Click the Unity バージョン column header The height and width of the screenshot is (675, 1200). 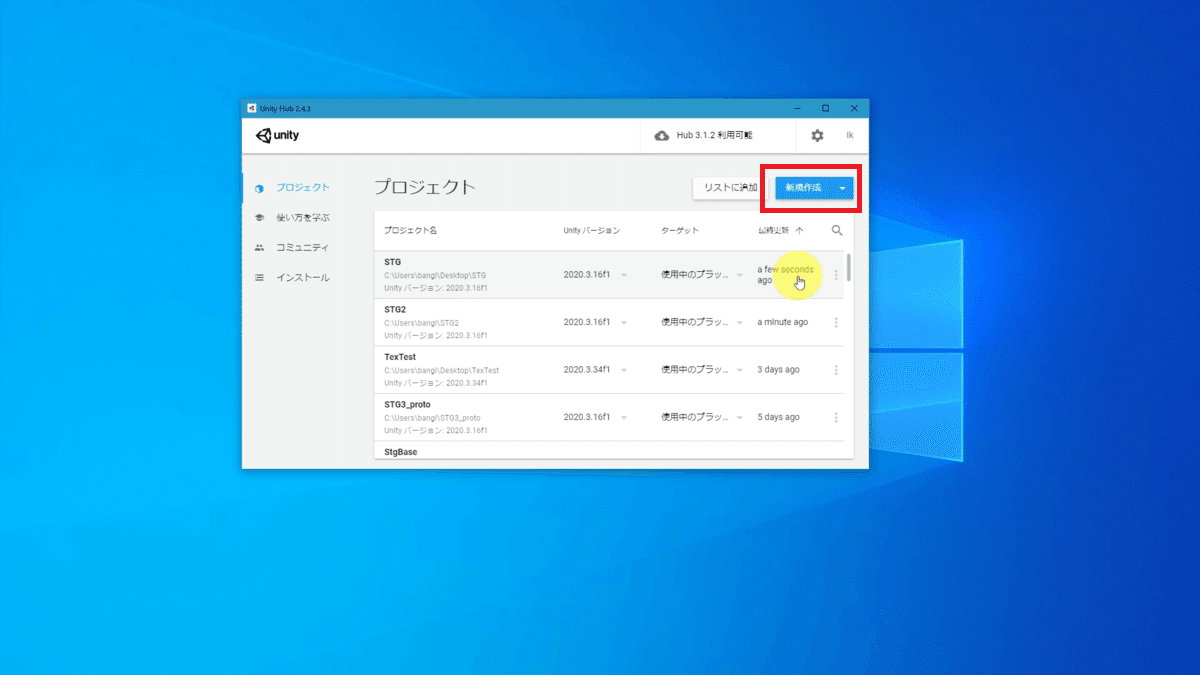click(x=591, y=230)
